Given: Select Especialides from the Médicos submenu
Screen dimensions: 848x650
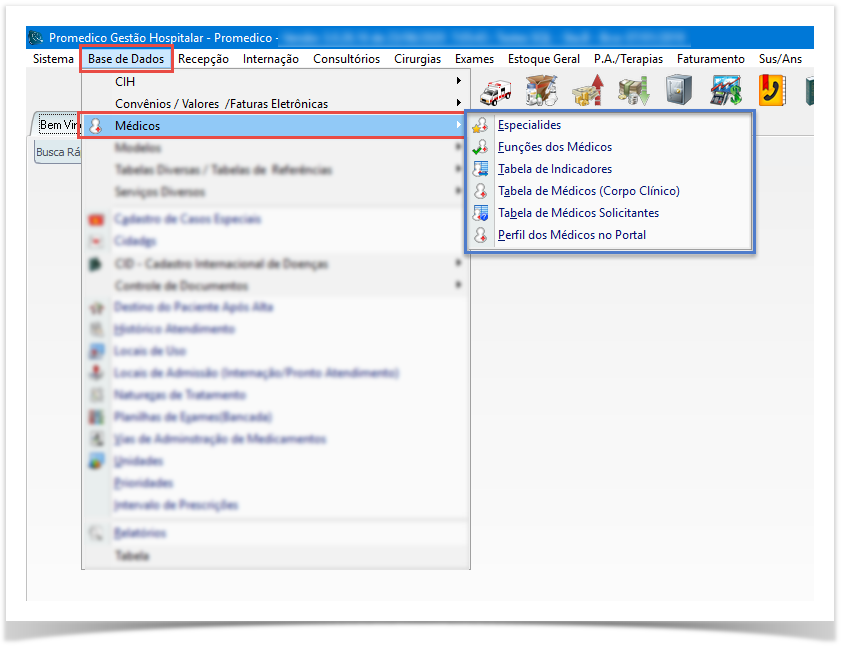Looking at the screenshot, I should [529, 126].
